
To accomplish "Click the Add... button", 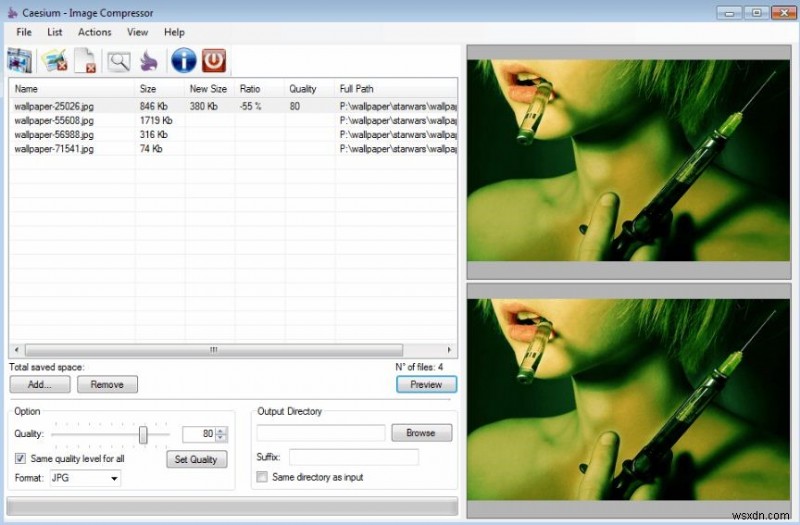I will point(40,384).
